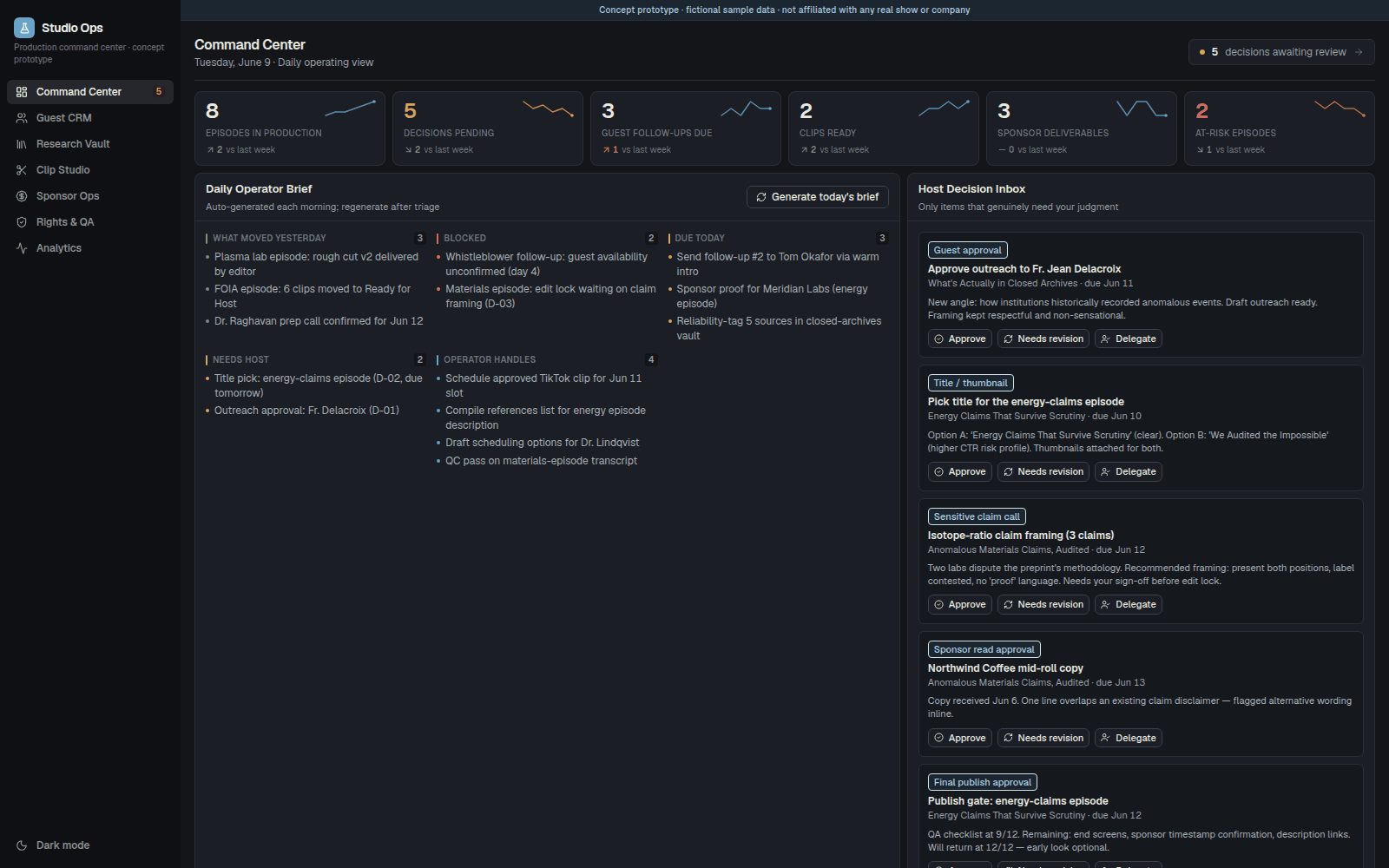The image size is (1389, 868).
Task: Click the Sensitive claim call tag
Action: tap(977, 516)
